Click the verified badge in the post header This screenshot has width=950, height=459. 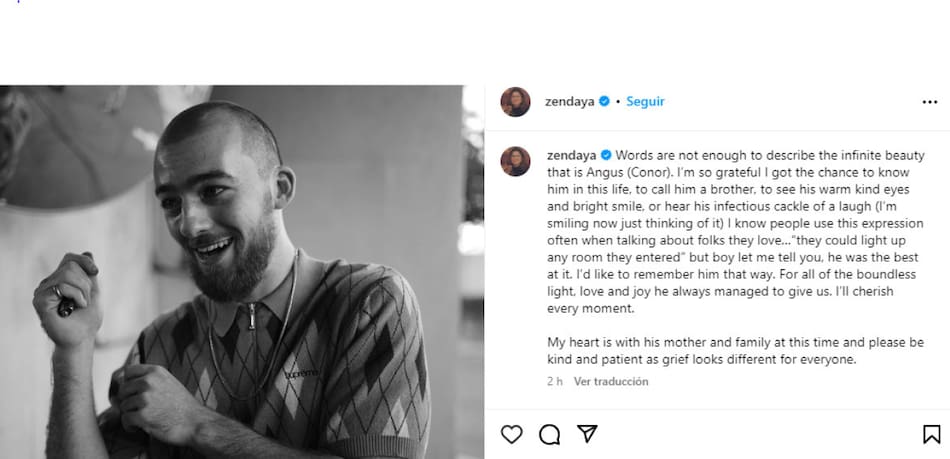[x=604, y=102]
